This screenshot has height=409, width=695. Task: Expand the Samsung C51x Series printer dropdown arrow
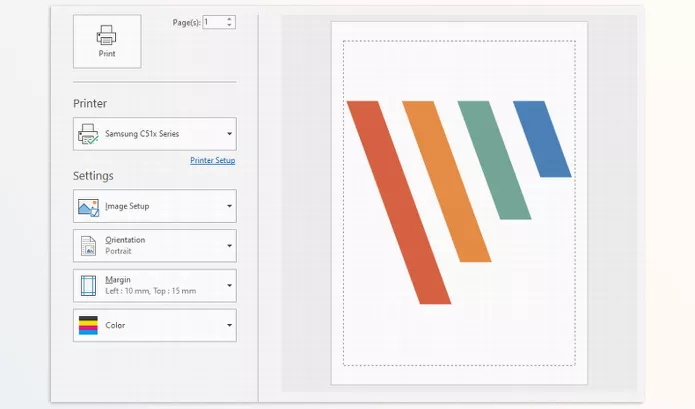(229, 133)
